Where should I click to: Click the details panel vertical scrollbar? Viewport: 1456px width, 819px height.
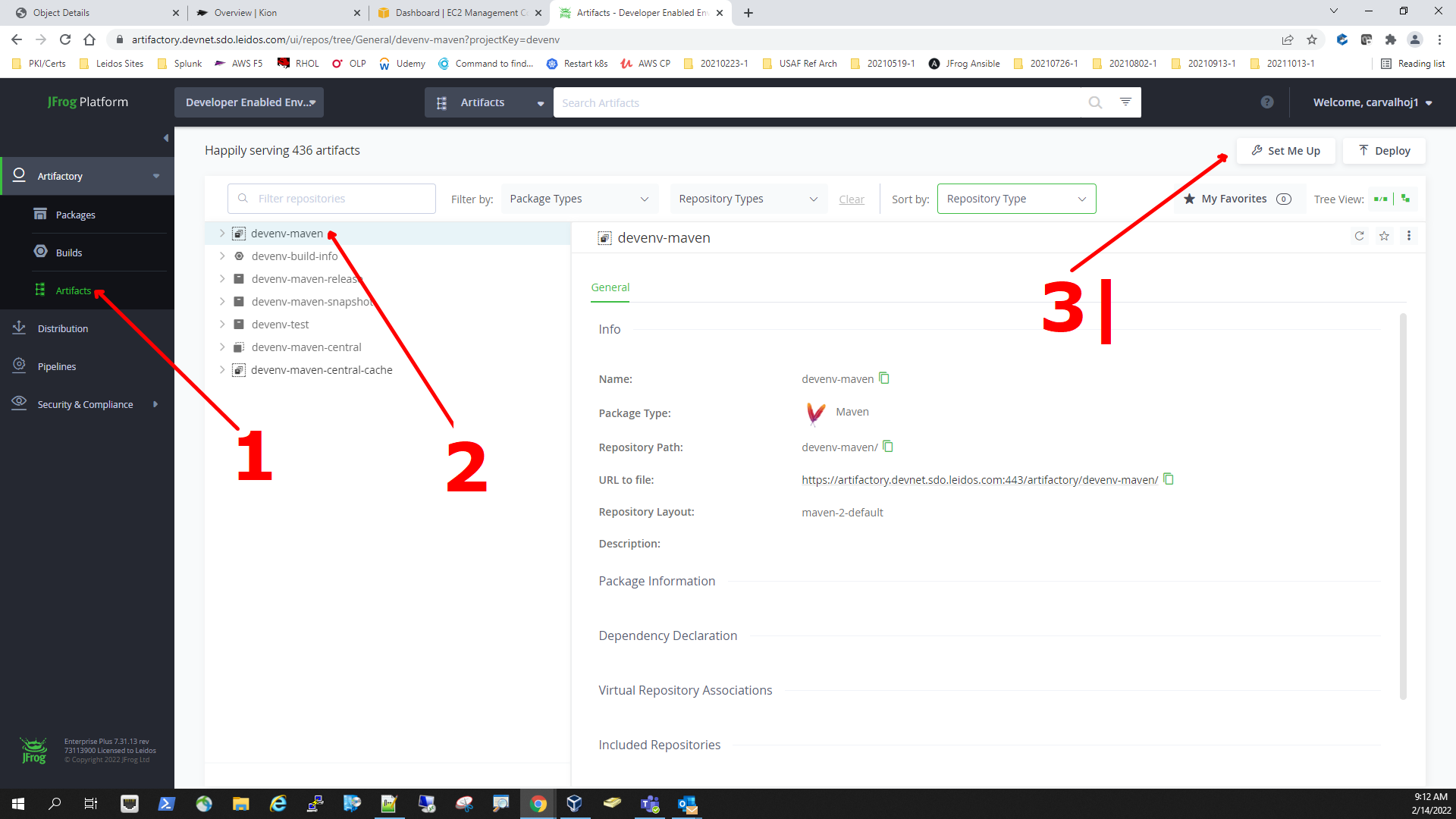pyautogui.click(x=1403, y=506)
